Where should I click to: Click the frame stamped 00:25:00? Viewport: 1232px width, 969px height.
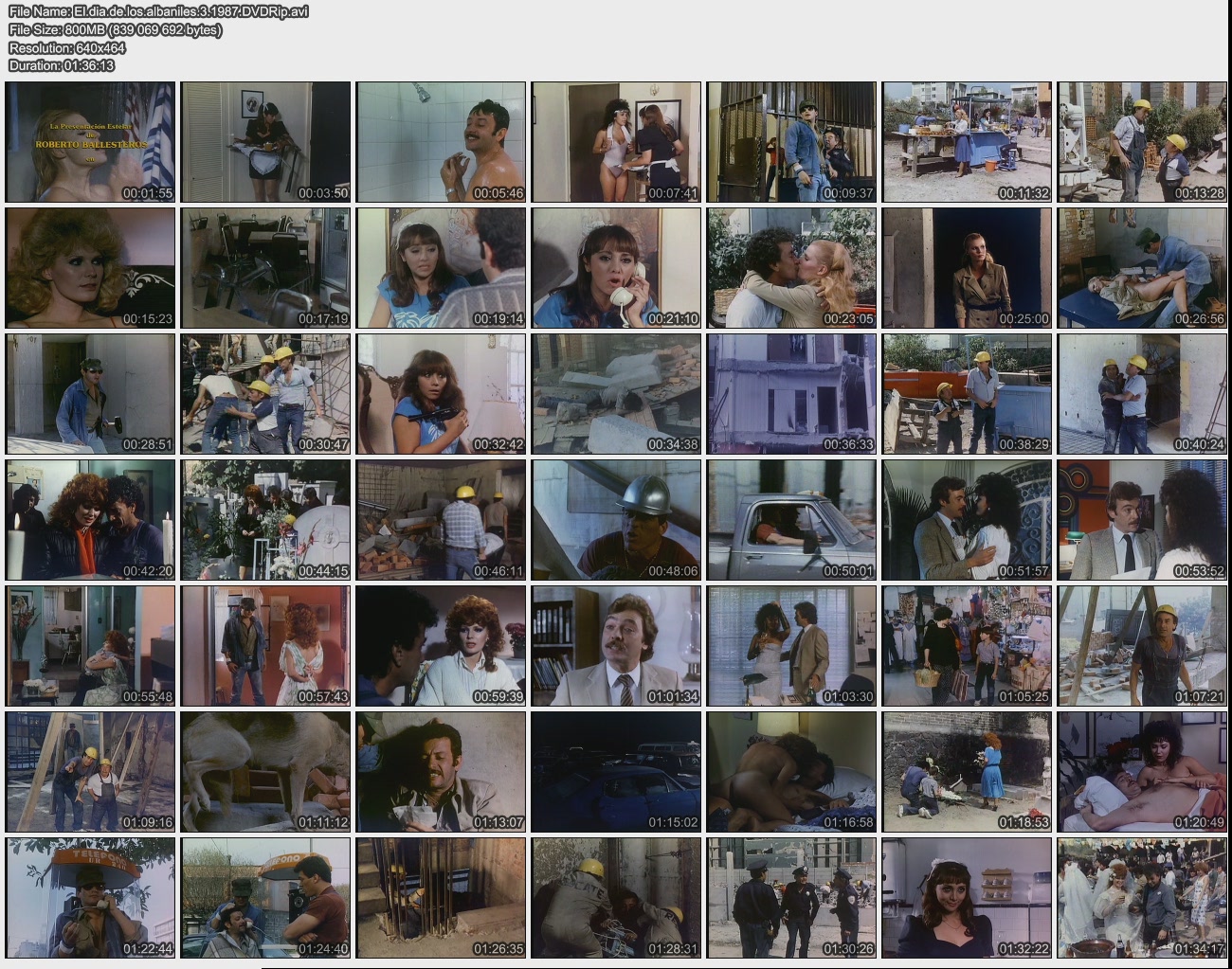967,268
